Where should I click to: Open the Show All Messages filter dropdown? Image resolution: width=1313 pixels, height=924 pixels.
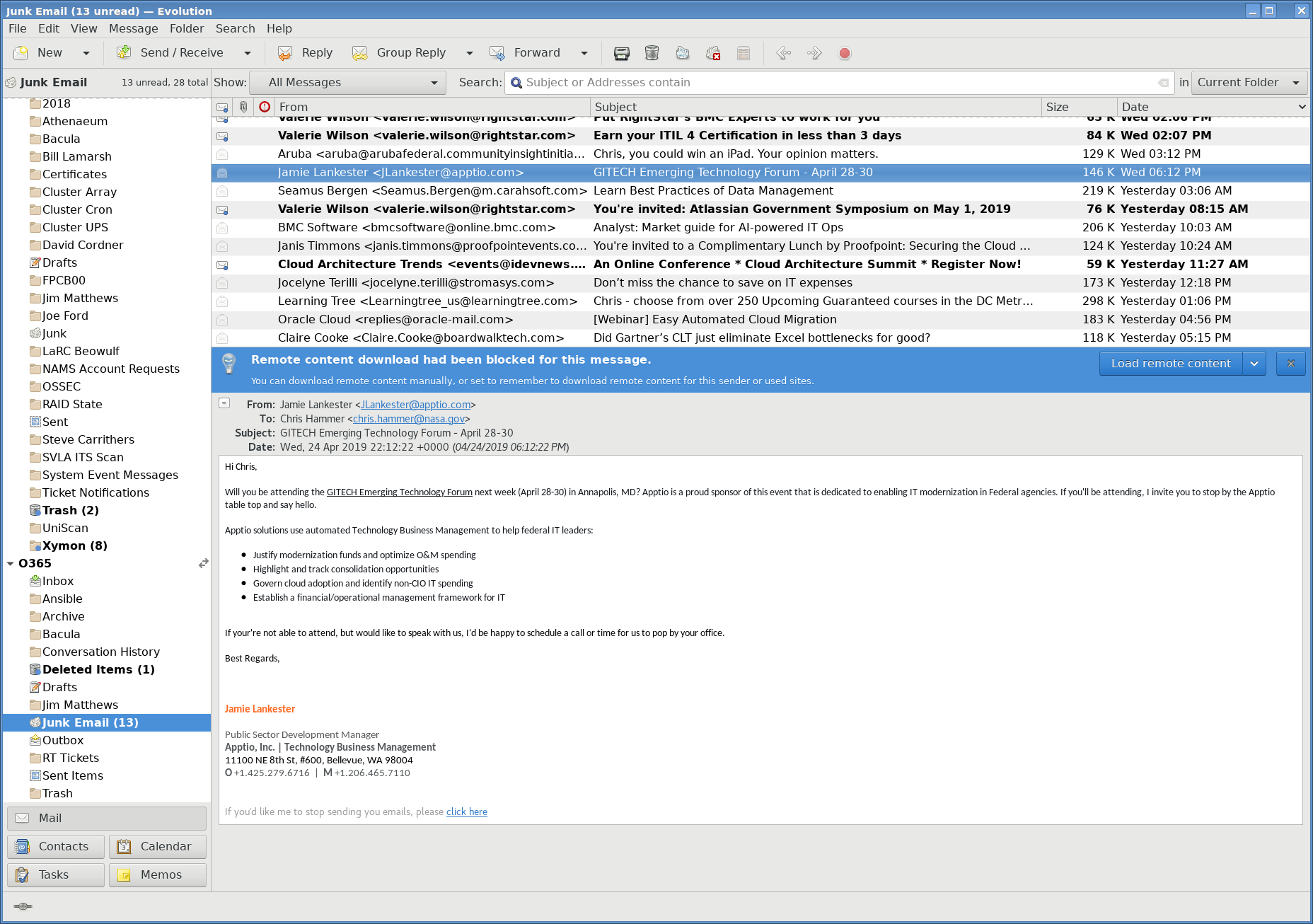click(x=348, y=83)
